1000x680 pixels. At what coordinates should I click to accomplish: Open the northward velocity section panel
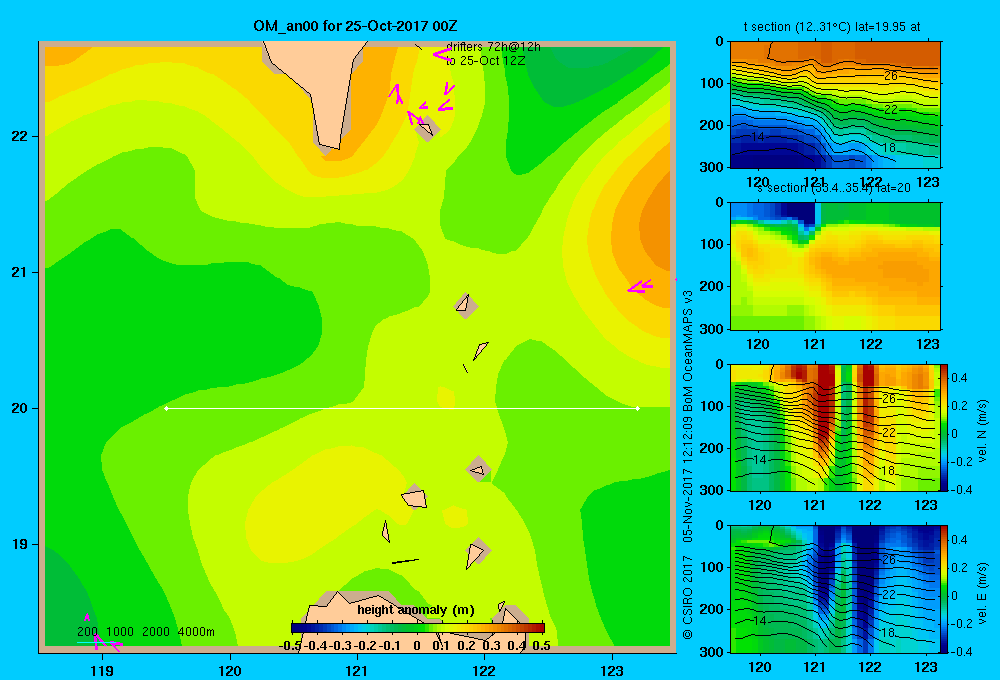pos(835,427)
